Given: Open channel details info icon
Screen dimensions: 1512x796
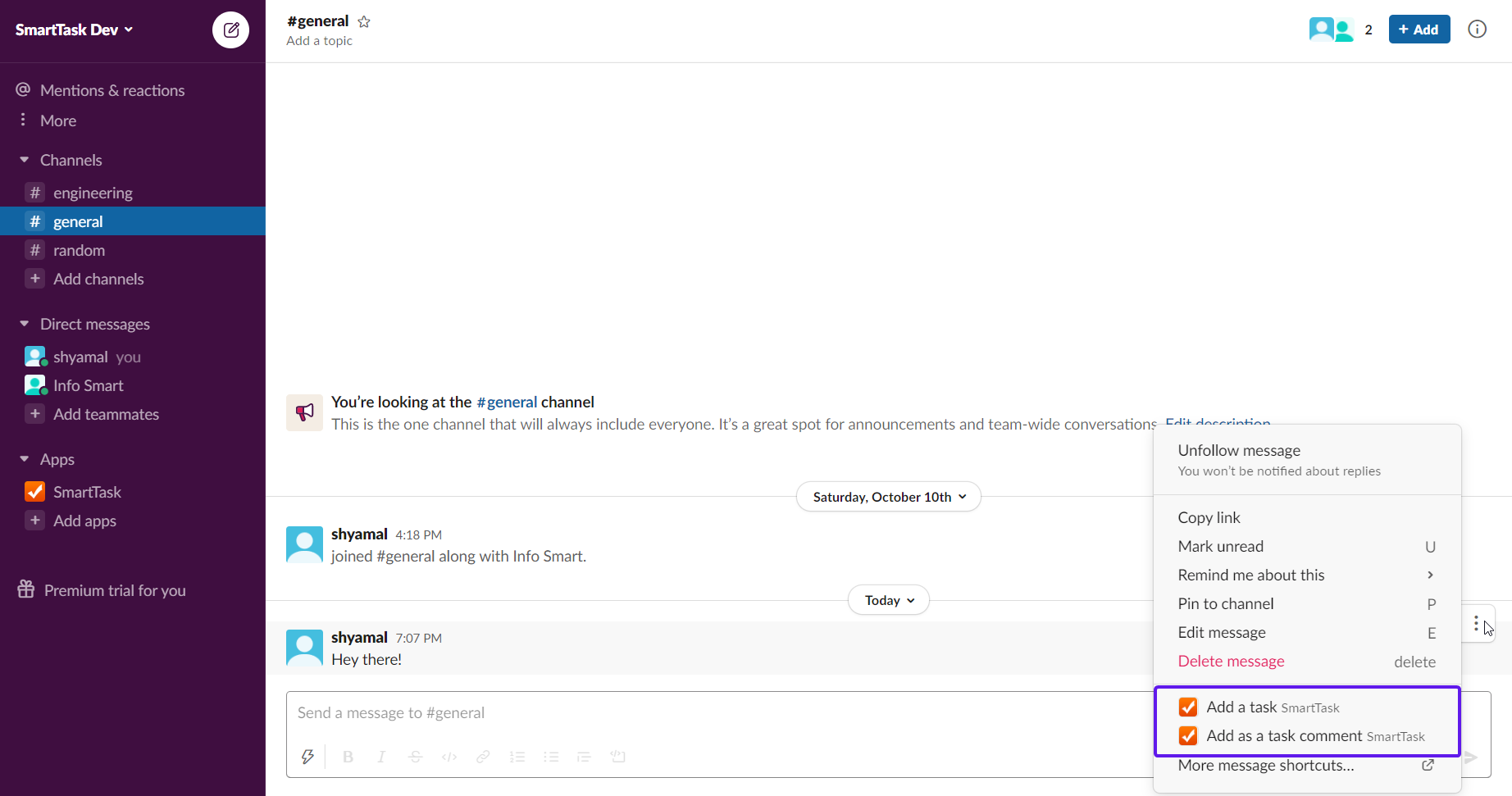Looking at the screenshot, I should pyautogui.click(x=1477, y=30).
